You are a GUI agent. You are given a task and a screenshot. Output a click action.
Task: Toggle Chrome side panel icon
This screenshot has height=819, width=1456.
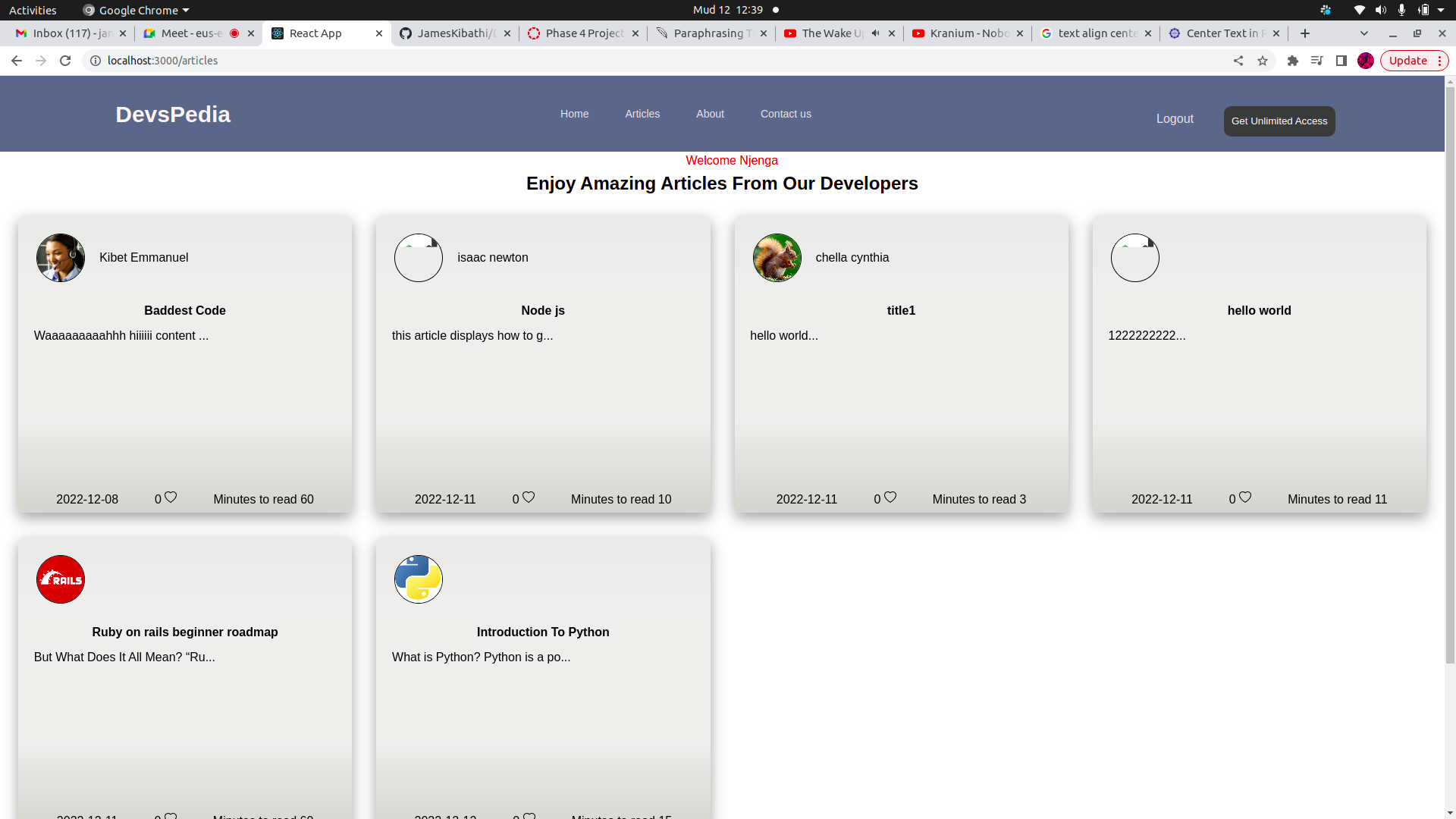point(1341,61)
